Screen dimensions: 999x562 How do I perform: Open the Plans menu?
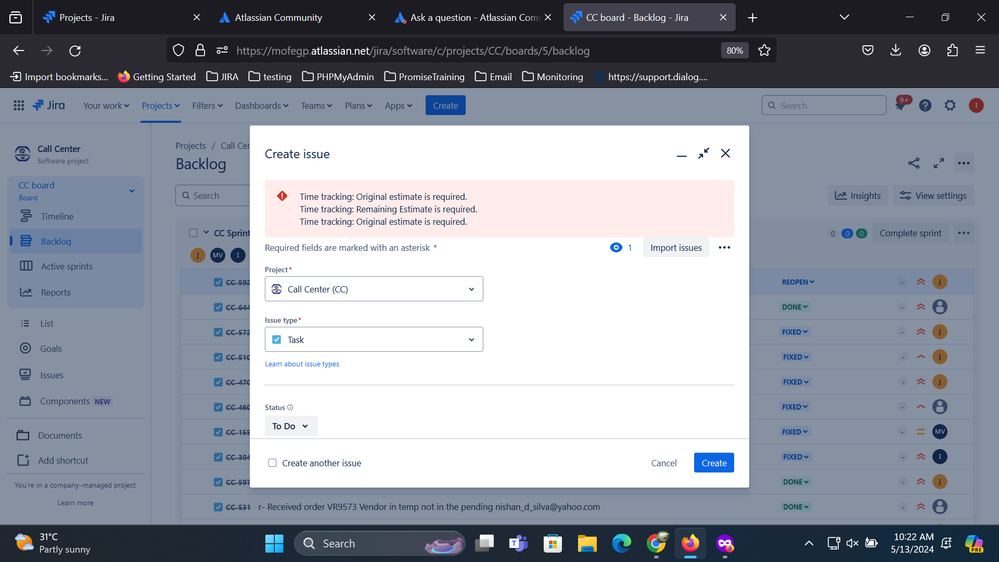pyautogui.click(x=358, y=106)
